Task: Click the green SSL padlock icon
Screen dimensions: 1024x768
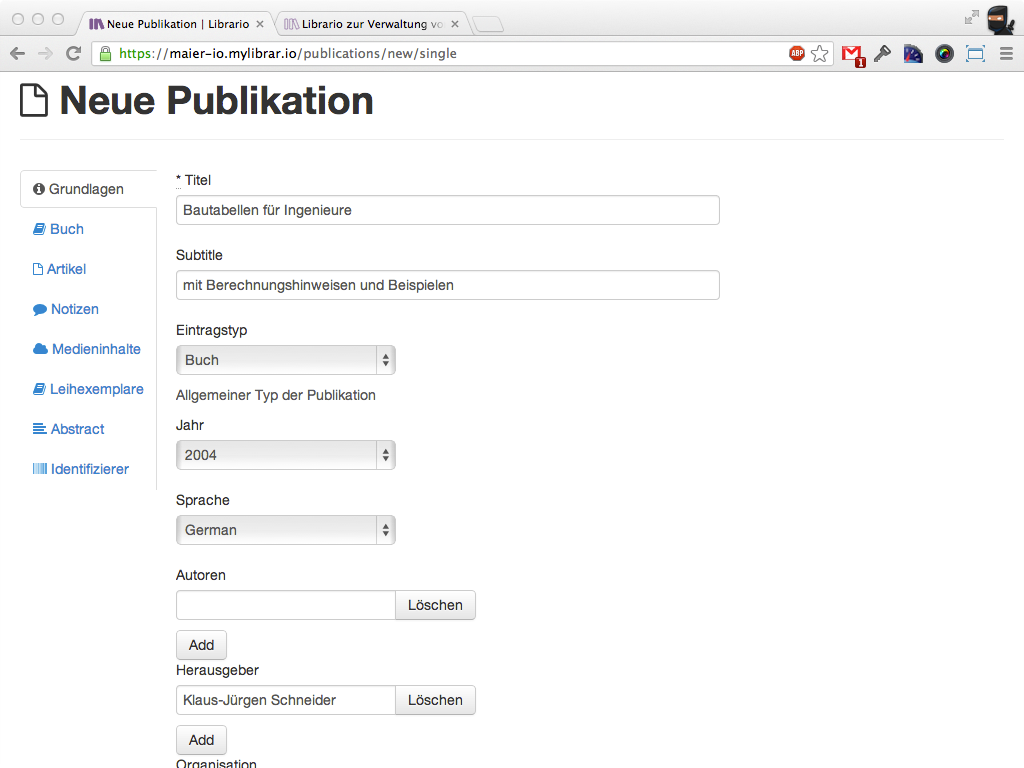Action: pyautogui.click(x=105, y=54)
